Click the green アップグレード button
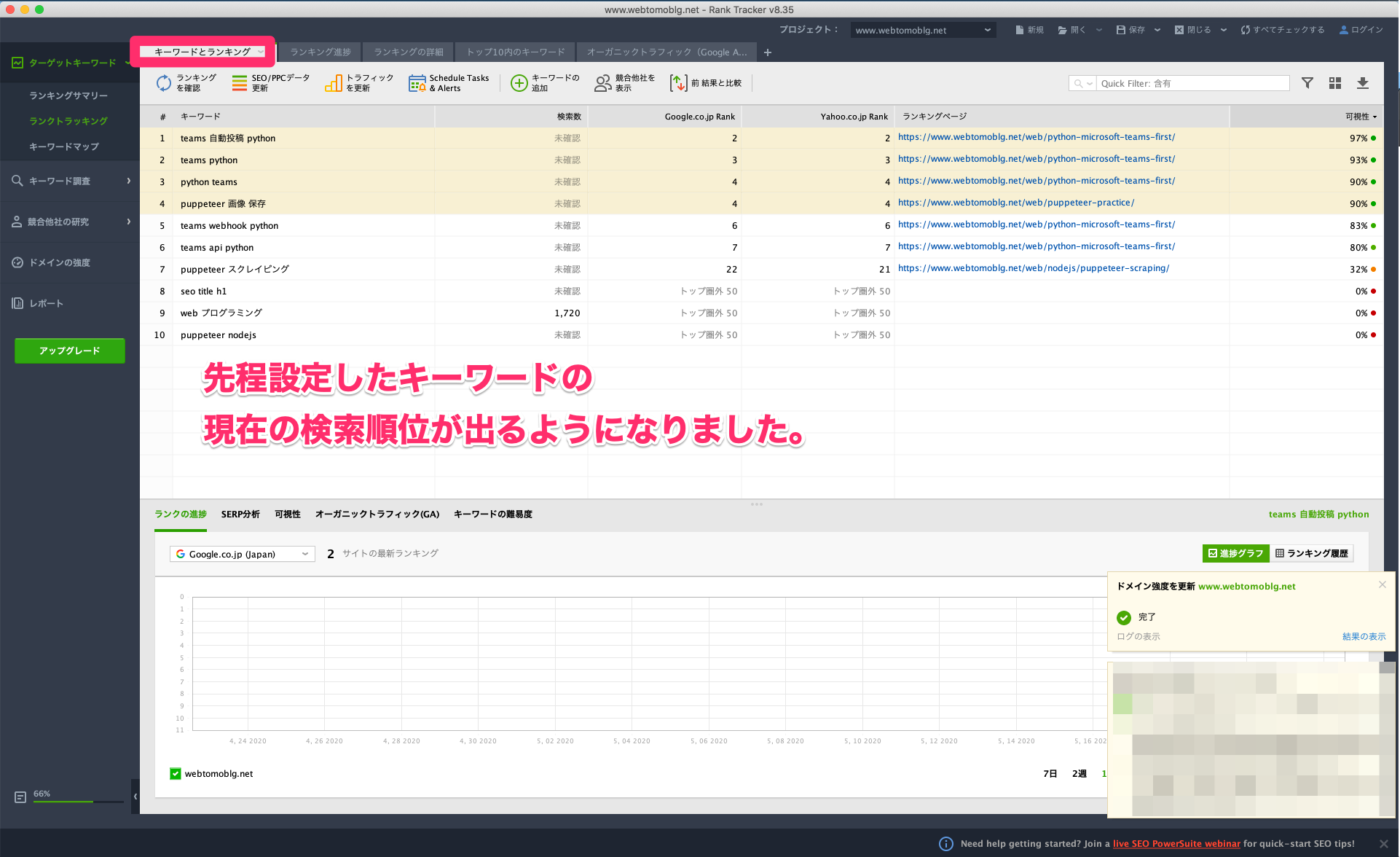This screenshot has height=857, width=1400. click(70, 351)
